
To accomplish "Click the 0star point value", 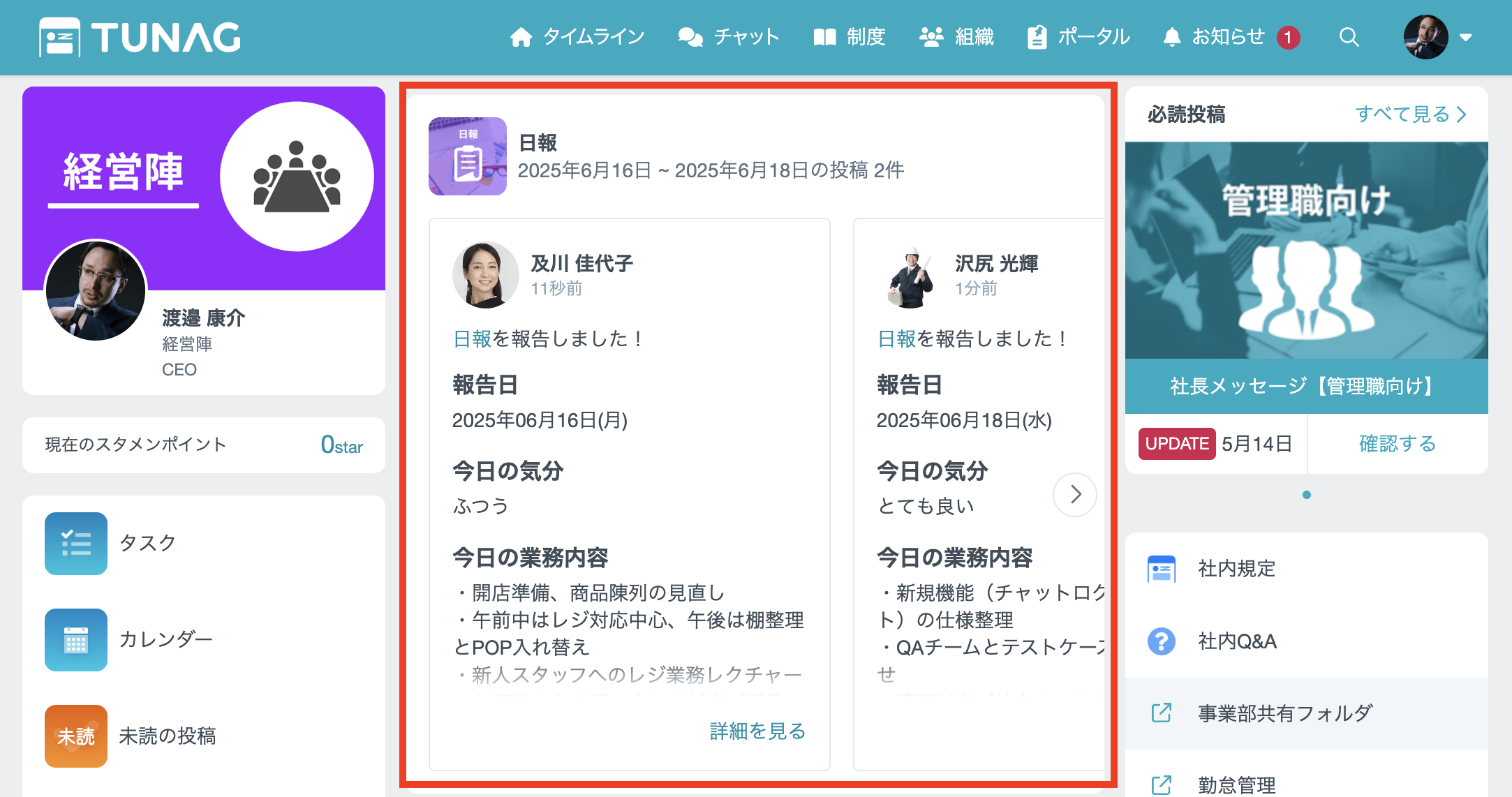I will pos(341,445).
